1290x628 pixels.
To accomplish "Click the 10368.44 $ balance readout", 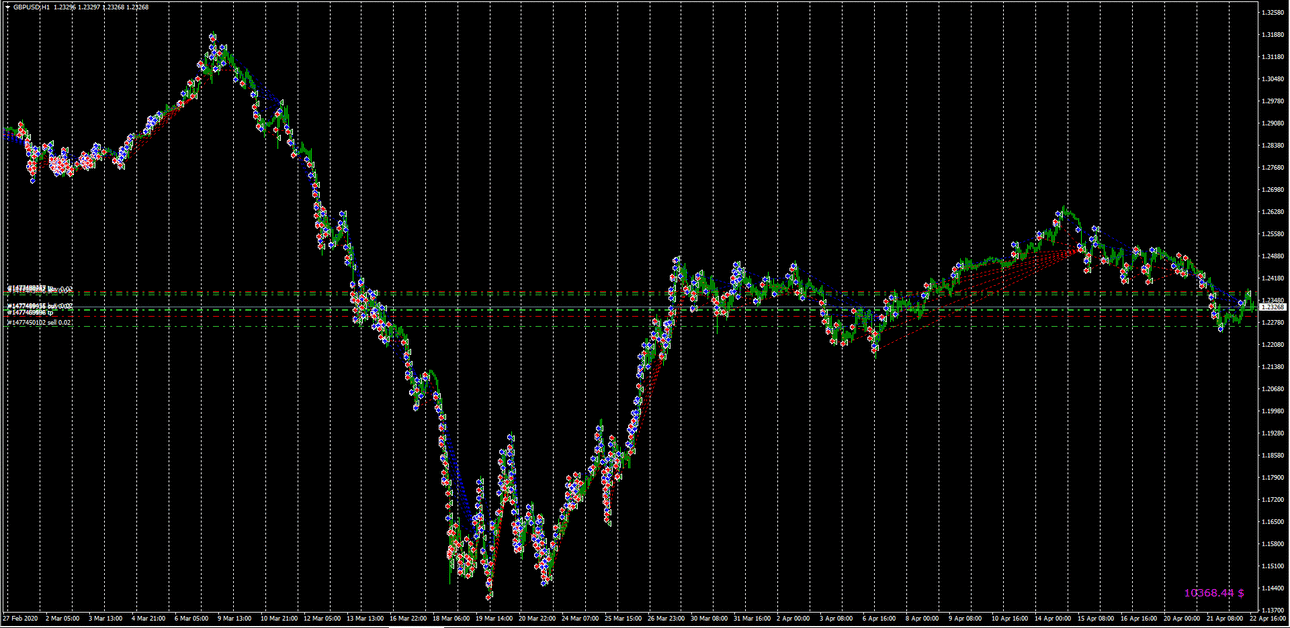I will click(1214, 593).
